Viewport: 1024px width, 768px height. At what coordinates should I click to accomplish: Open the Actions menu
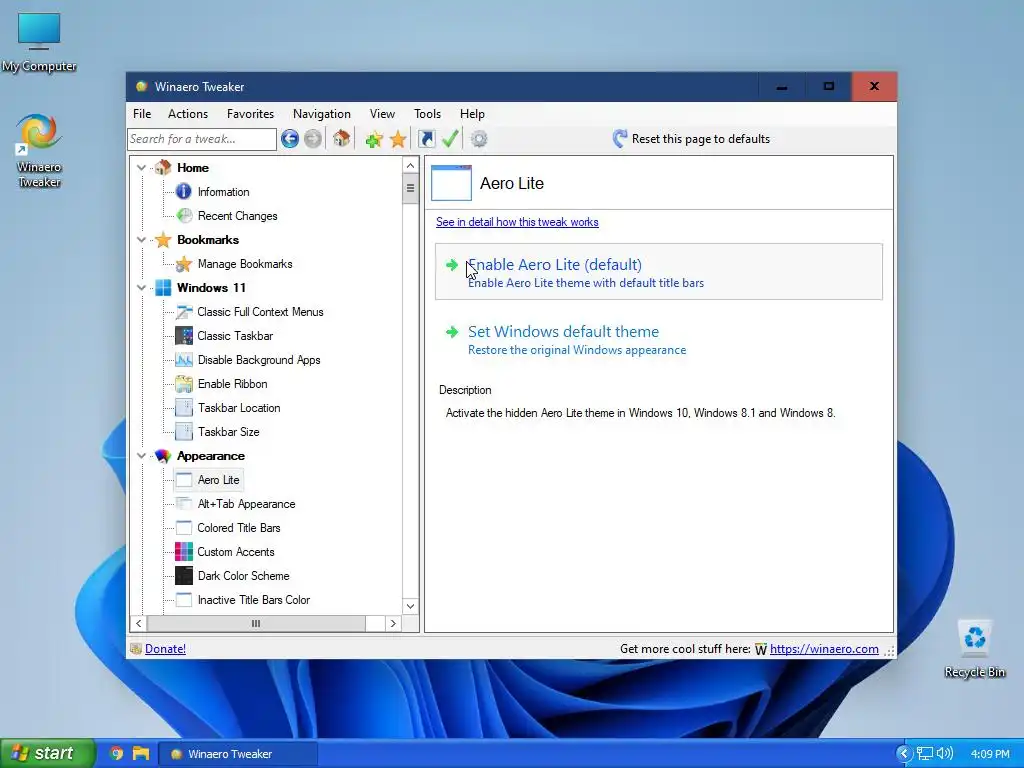tap(187, 114)
